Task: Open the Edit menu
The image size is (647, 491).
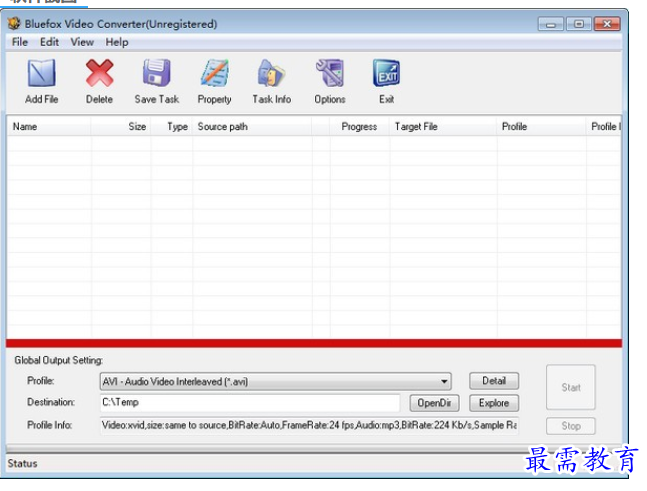Action: [x=49, y=42]
